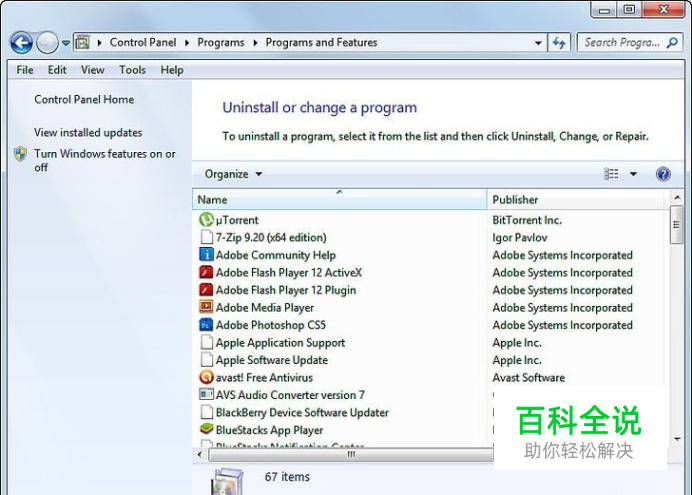Open View installed updates link

point(88,132)
